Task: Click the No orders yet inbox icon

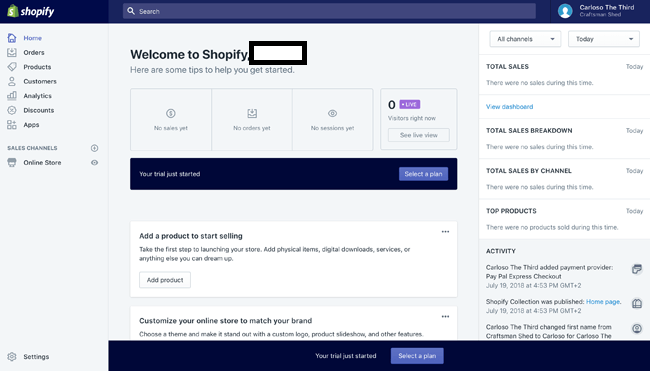Action: [252, 113]
